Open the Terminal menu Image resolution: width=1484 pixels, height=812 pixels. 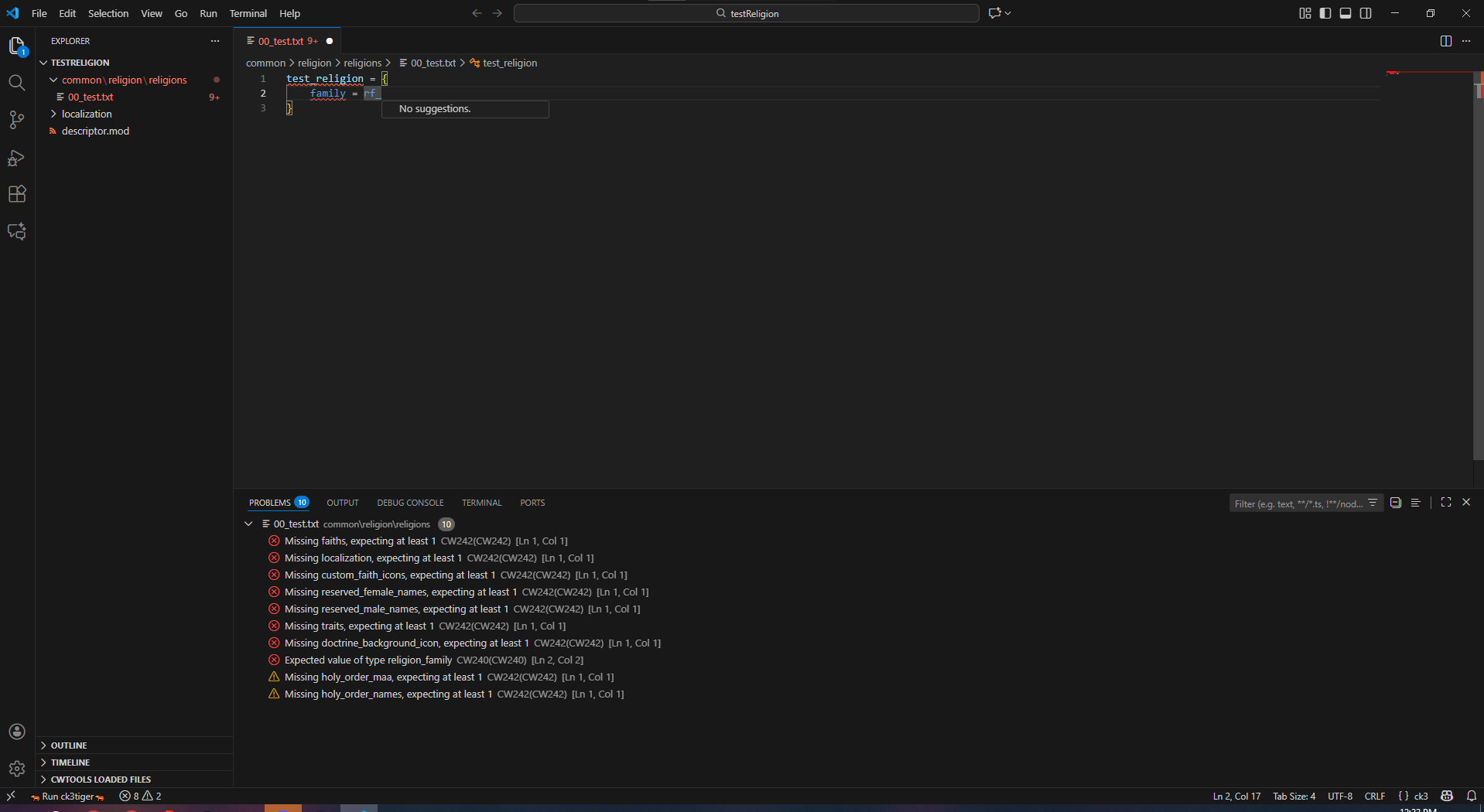248,13
